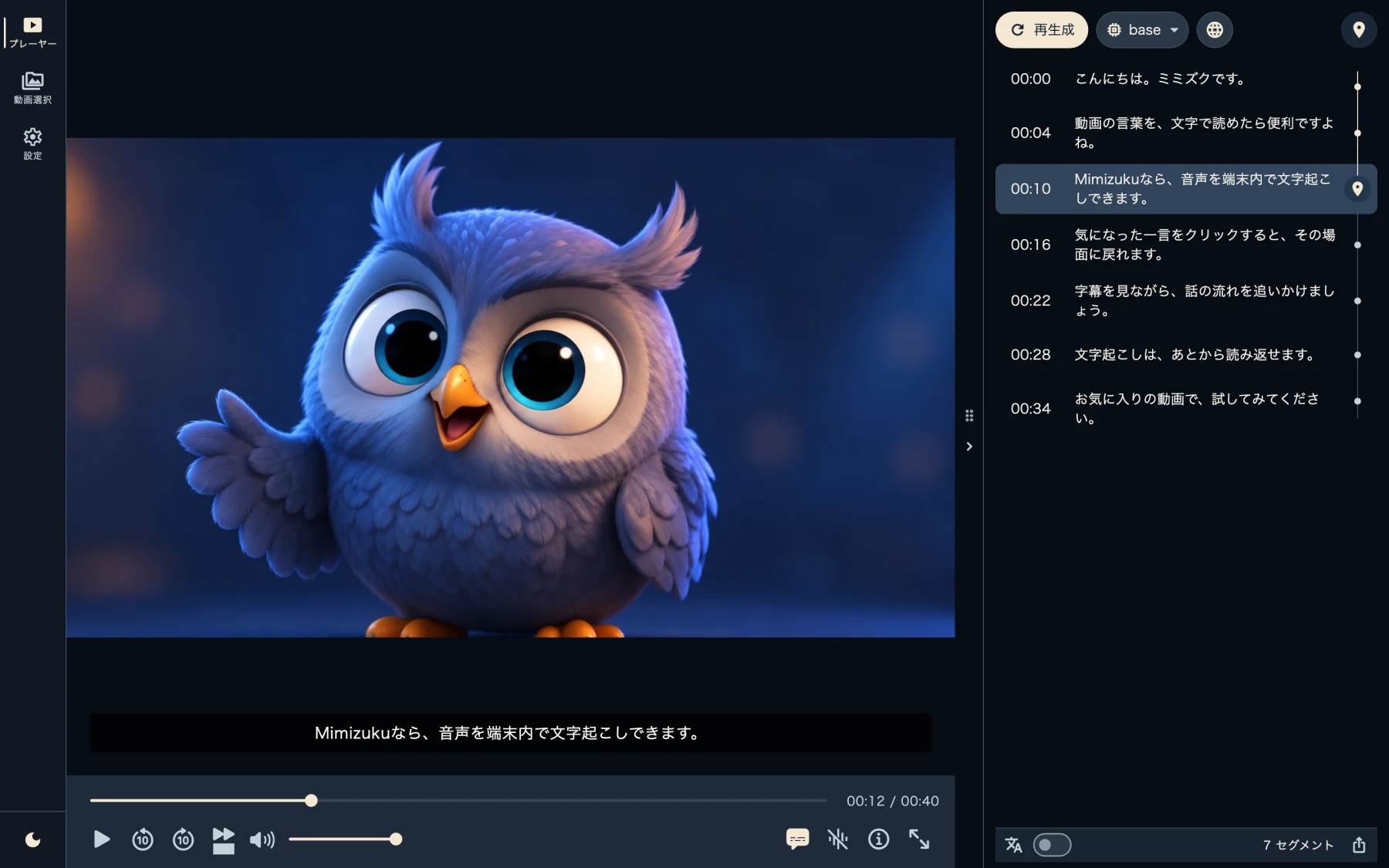This screenshot has height=868, width=1389.
Task: Toggle subtitles caption icon
Action: (x=797, y=839)
